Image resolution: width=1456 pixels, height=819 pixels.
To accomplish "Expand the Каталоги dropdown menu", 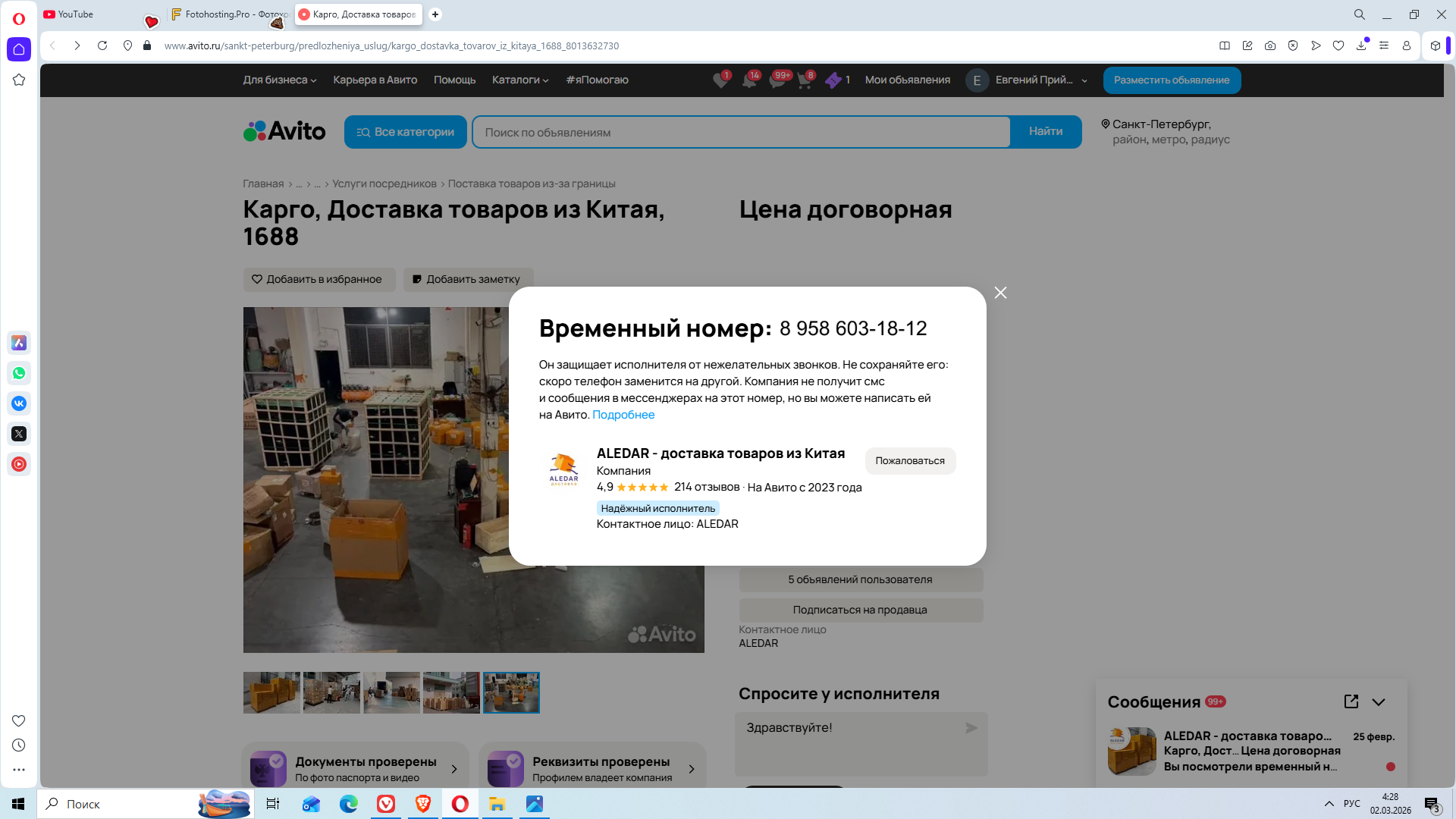I will 519,80.
